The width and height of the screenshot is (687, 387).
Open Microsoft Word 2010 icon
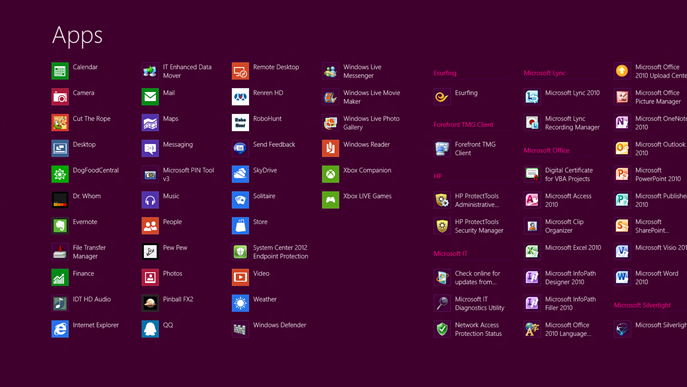pyautogui.click(x=623, y=277)
